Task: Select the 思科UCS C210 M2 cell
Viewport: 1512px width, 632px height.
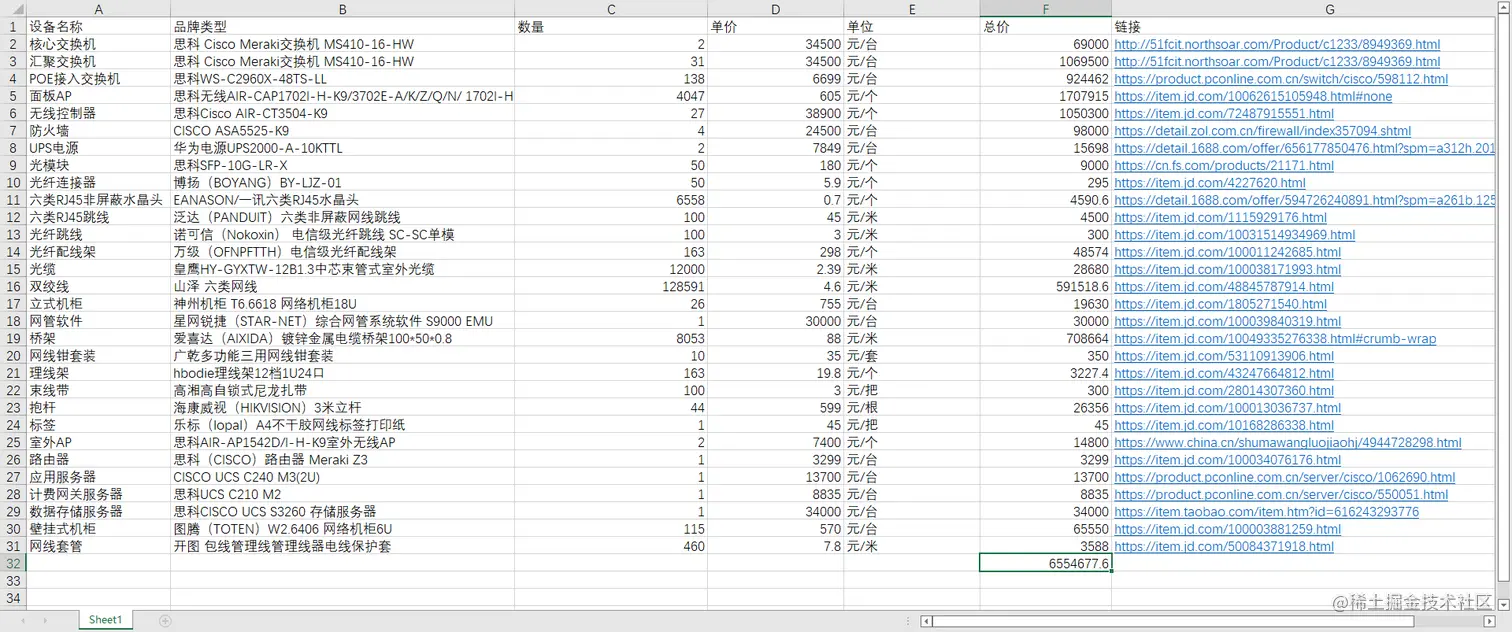Action: click(342, 494)
